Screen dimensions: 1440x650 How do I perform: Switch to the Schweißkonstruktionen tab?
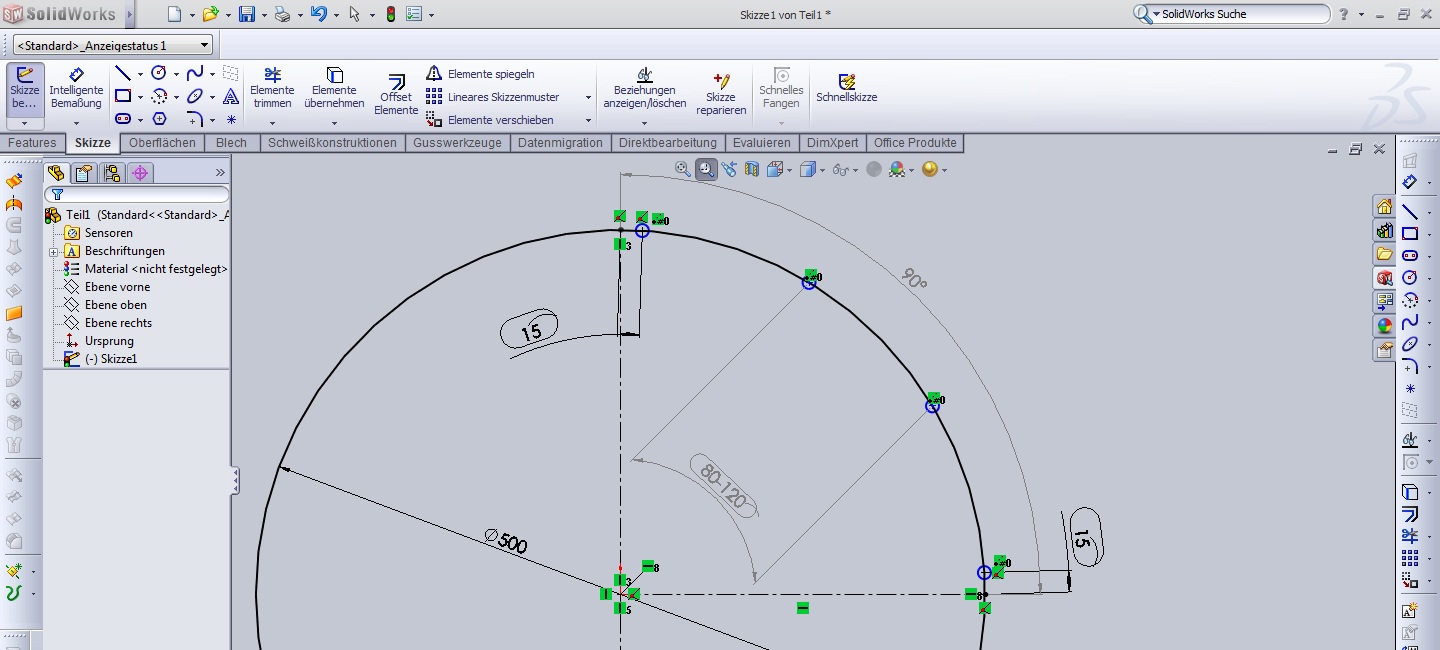click(332, 143)
